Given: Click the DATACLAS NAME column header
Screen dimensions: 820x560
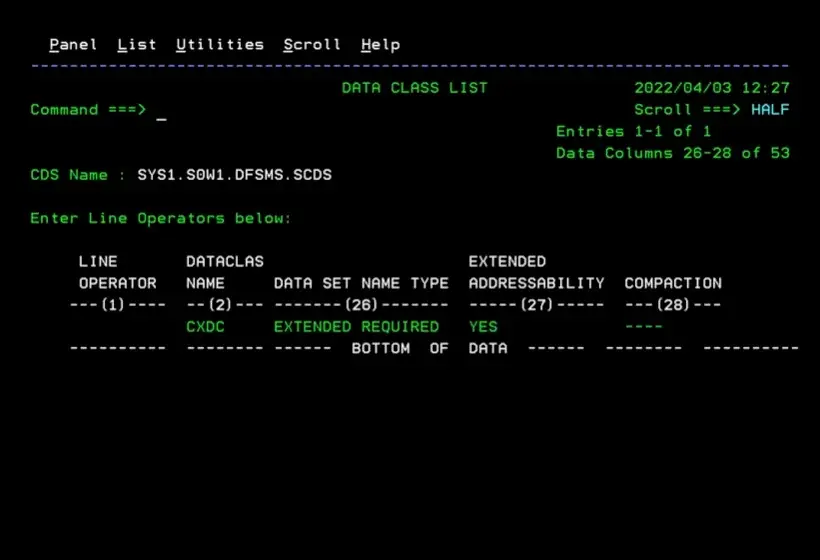Looking at the screenshot, I should [x=225, y=272].
